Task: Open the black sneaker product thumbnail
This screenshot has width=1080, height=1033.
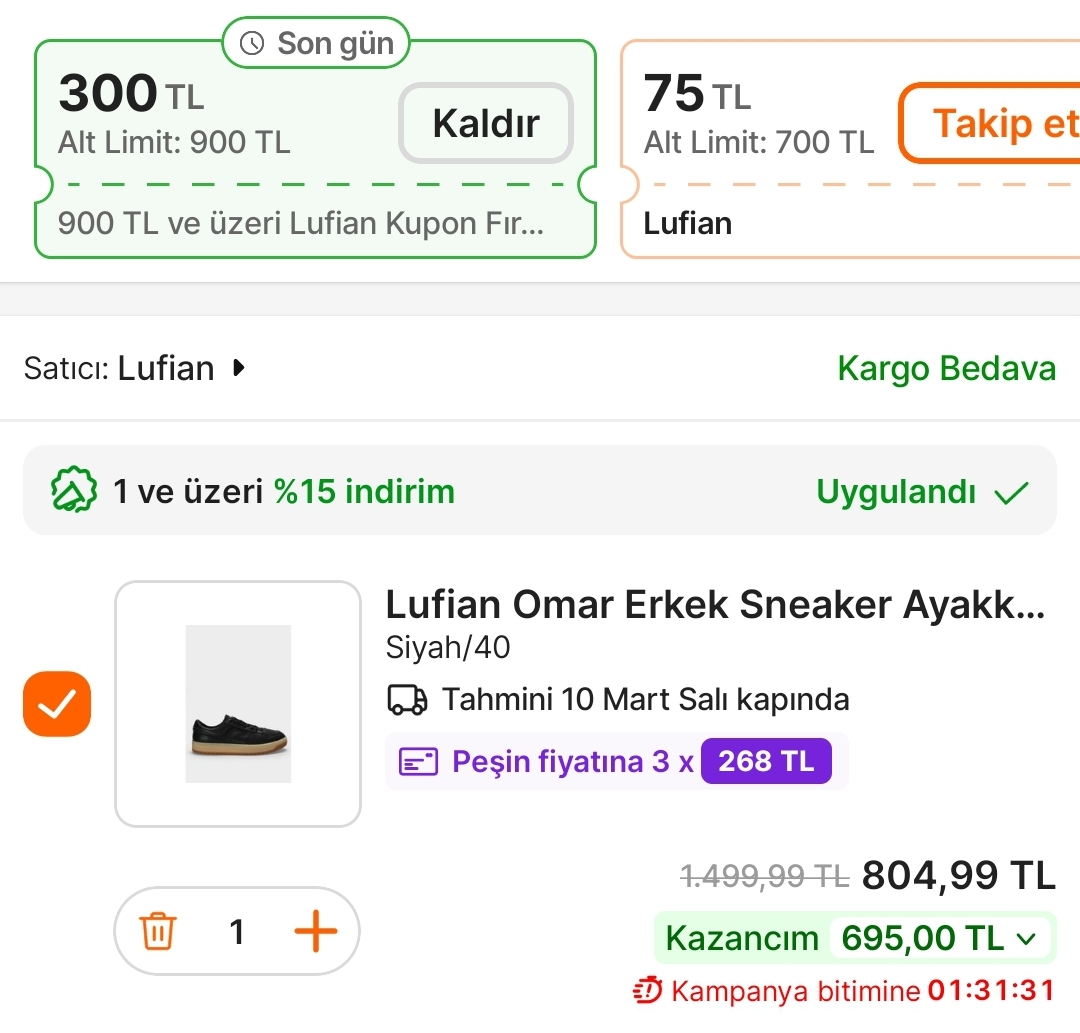Action: pos(238,704)
